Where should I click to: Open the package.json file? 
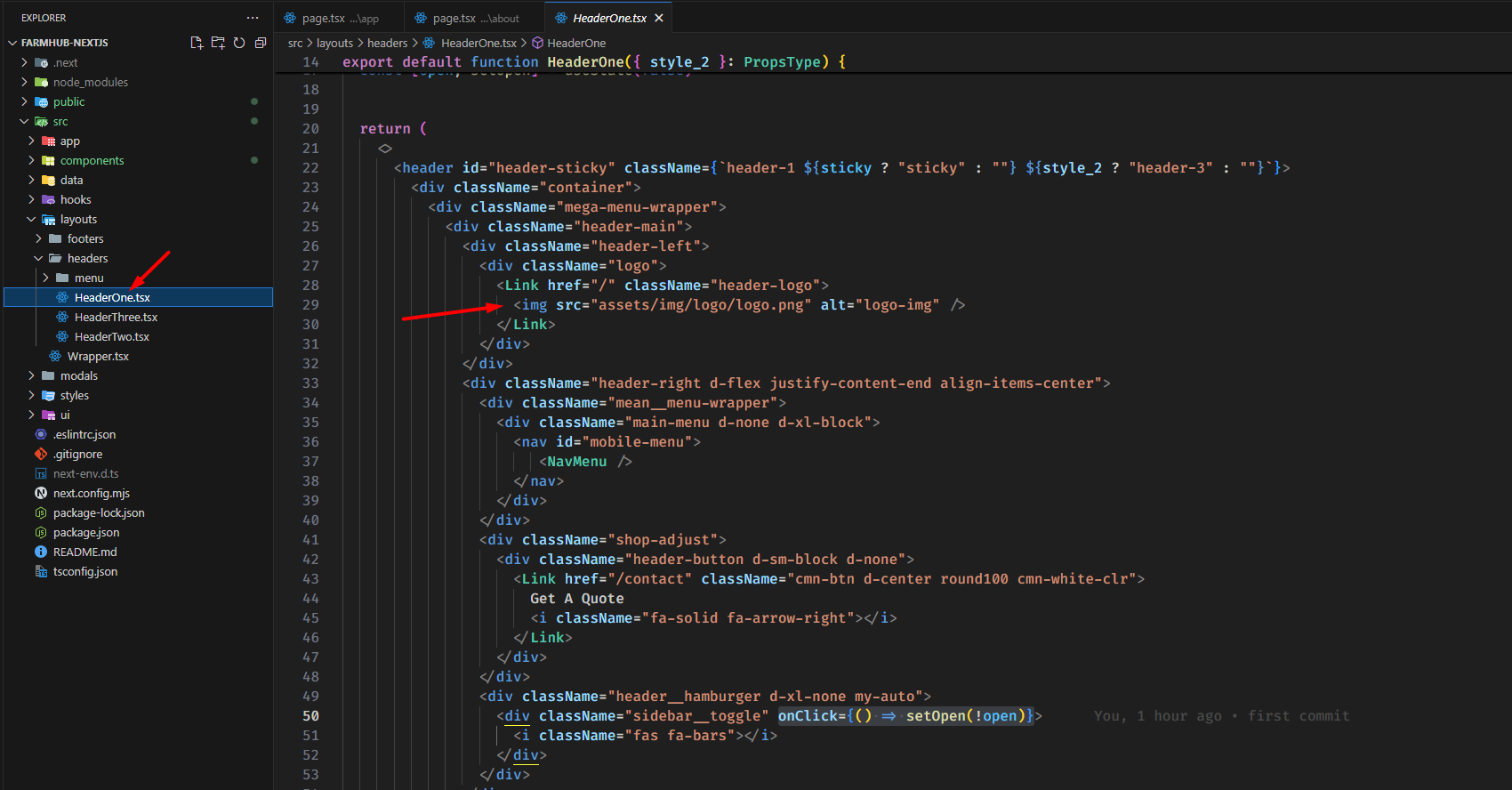[x=85, y=532]
